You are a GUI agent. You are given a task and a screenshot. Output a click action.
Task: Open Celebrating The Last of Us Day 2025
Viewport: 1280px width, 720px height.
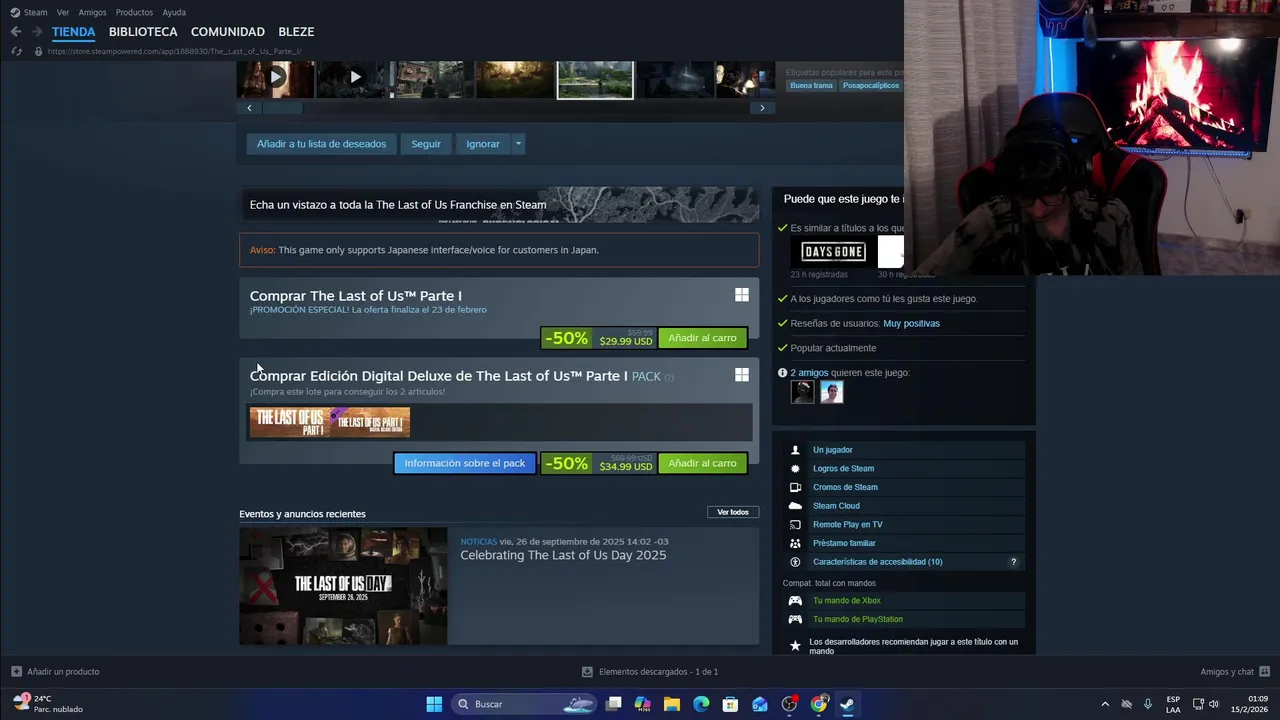pyautogui.click(x=563, y=555)
